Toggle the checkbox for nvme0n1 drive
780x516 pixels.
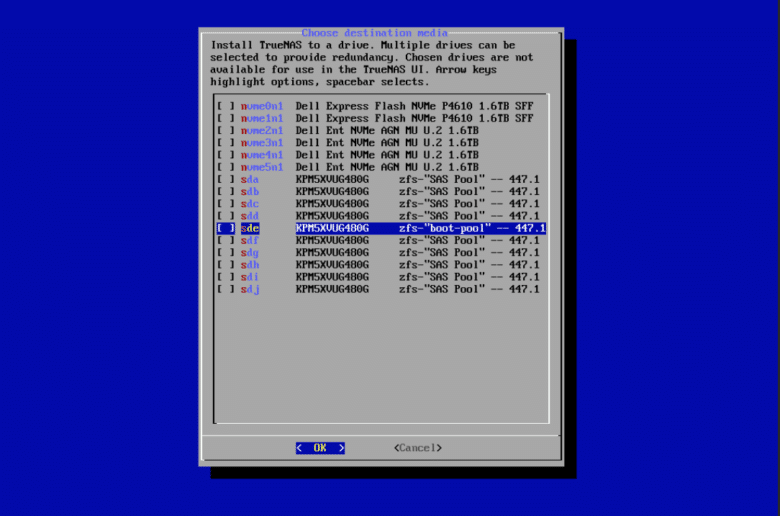(x=225, y=106)
